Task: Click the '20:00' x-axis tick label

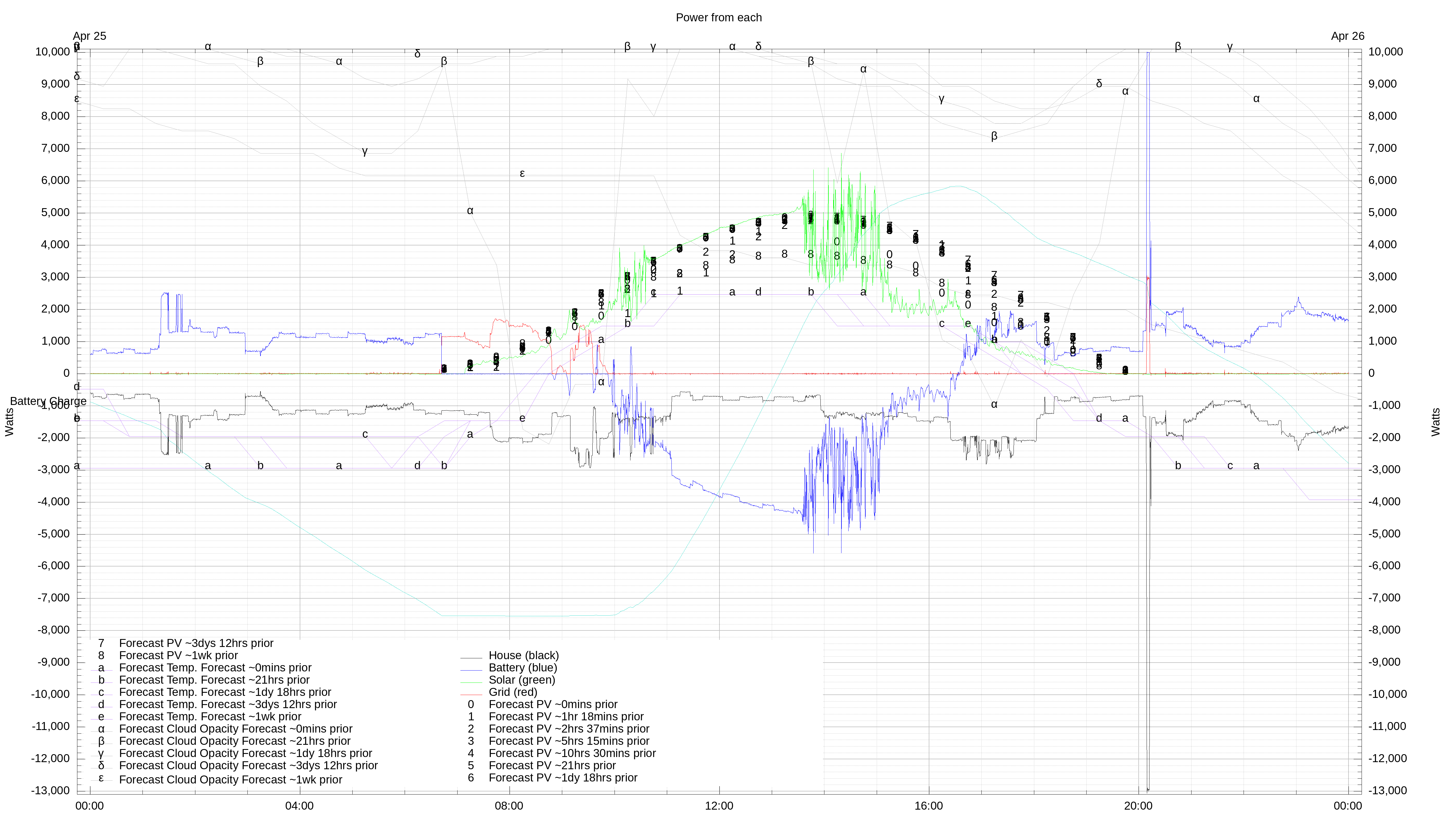Action: point(1138,806)
